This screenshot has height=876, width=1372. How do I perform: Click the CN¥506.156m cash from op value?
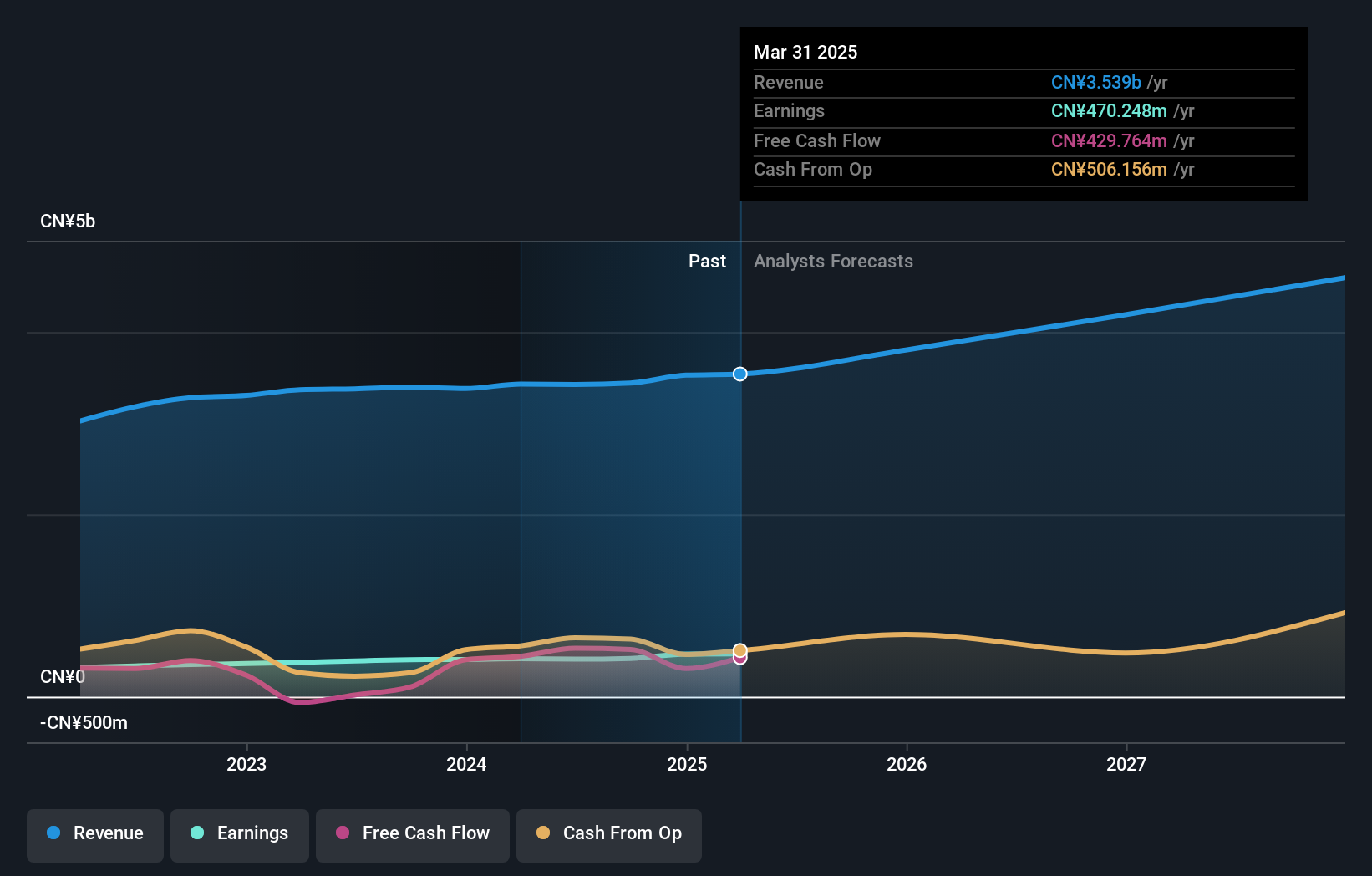click(x=1109, y=170)
